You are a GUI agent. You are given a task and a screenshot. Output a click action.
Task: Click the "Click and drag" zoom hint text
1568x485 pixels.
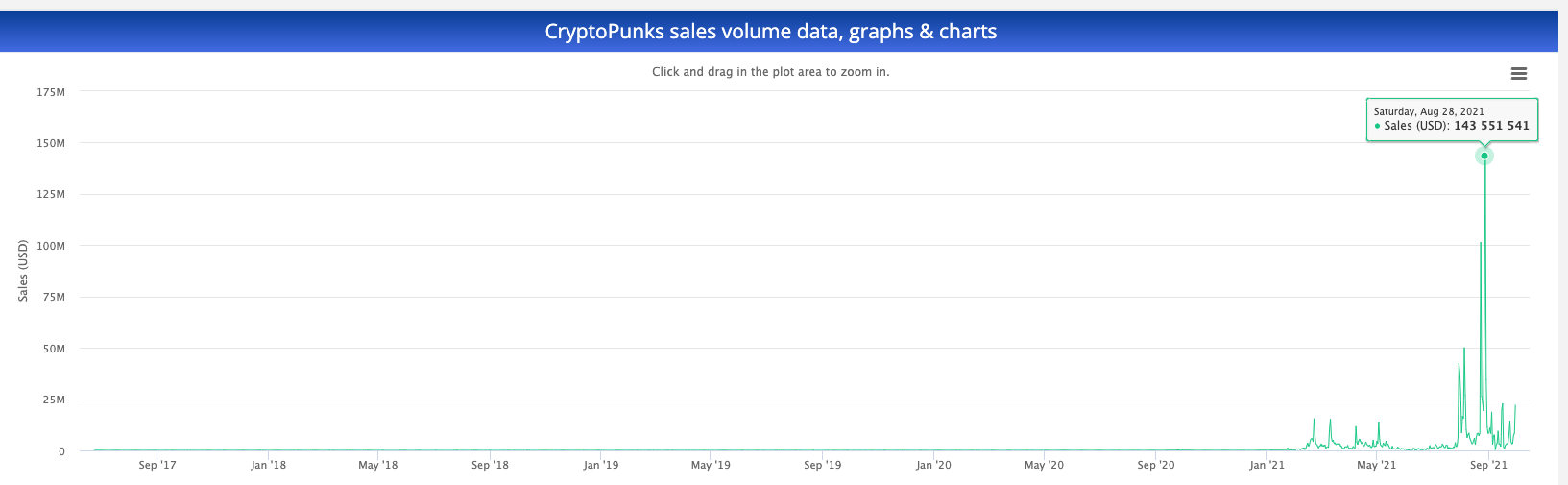[770, 72]
